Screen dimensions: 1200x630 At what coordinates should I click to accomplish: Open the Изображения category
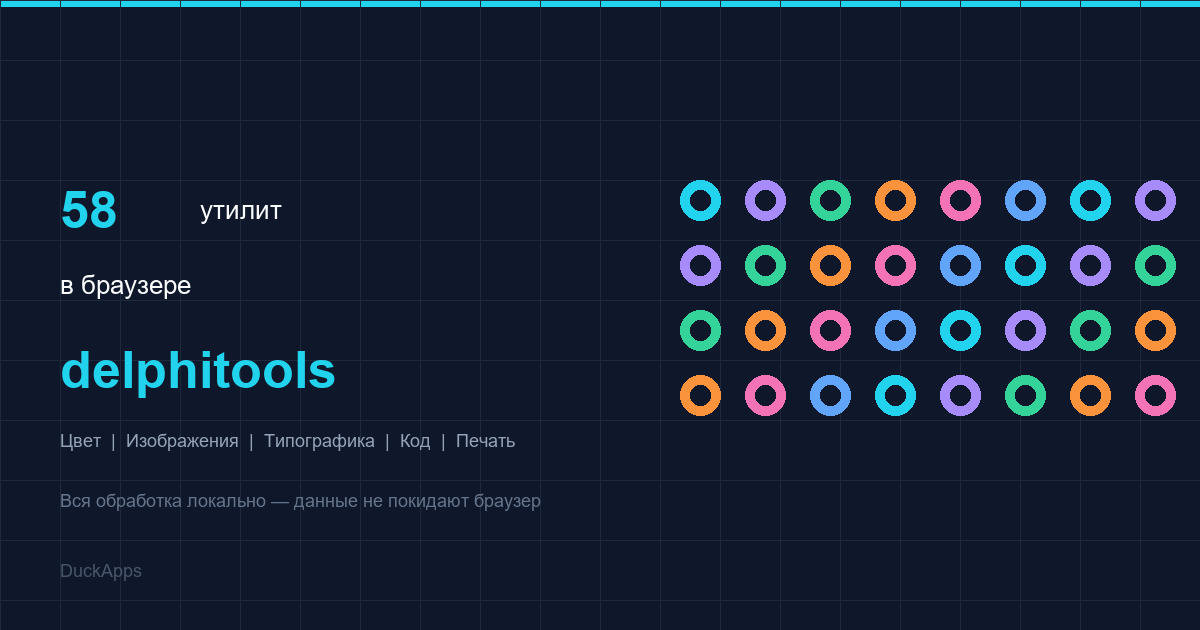[182, 441]
